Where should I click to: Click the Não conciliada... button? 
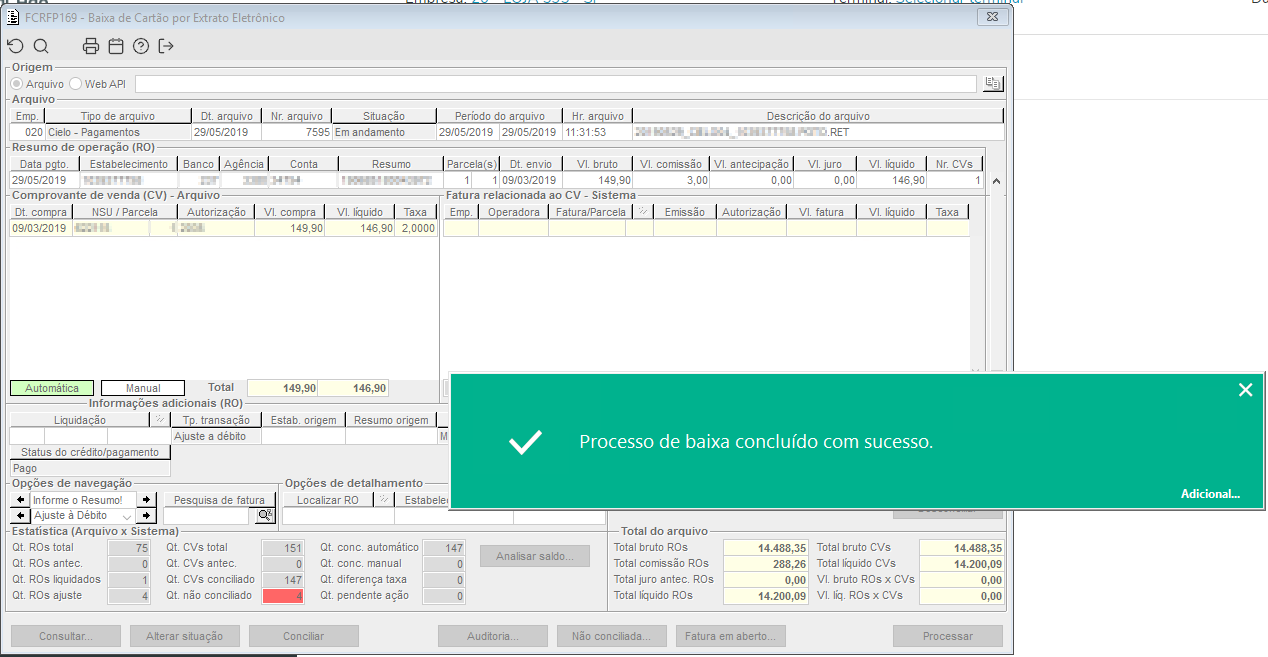point(612,636)
